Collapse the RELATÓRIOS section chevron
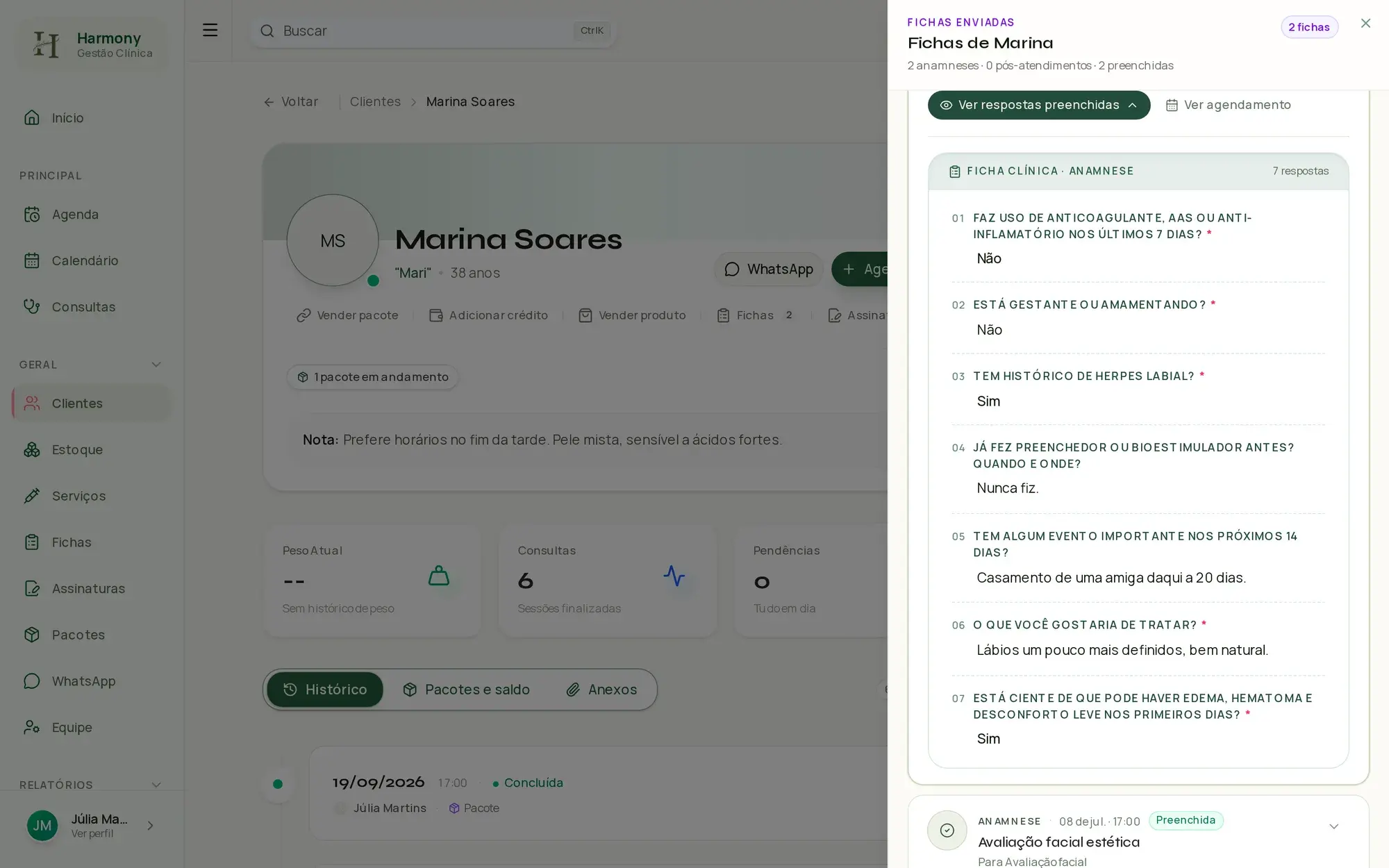Viewport: 1389px width, 868px height. tap(156, 785)
